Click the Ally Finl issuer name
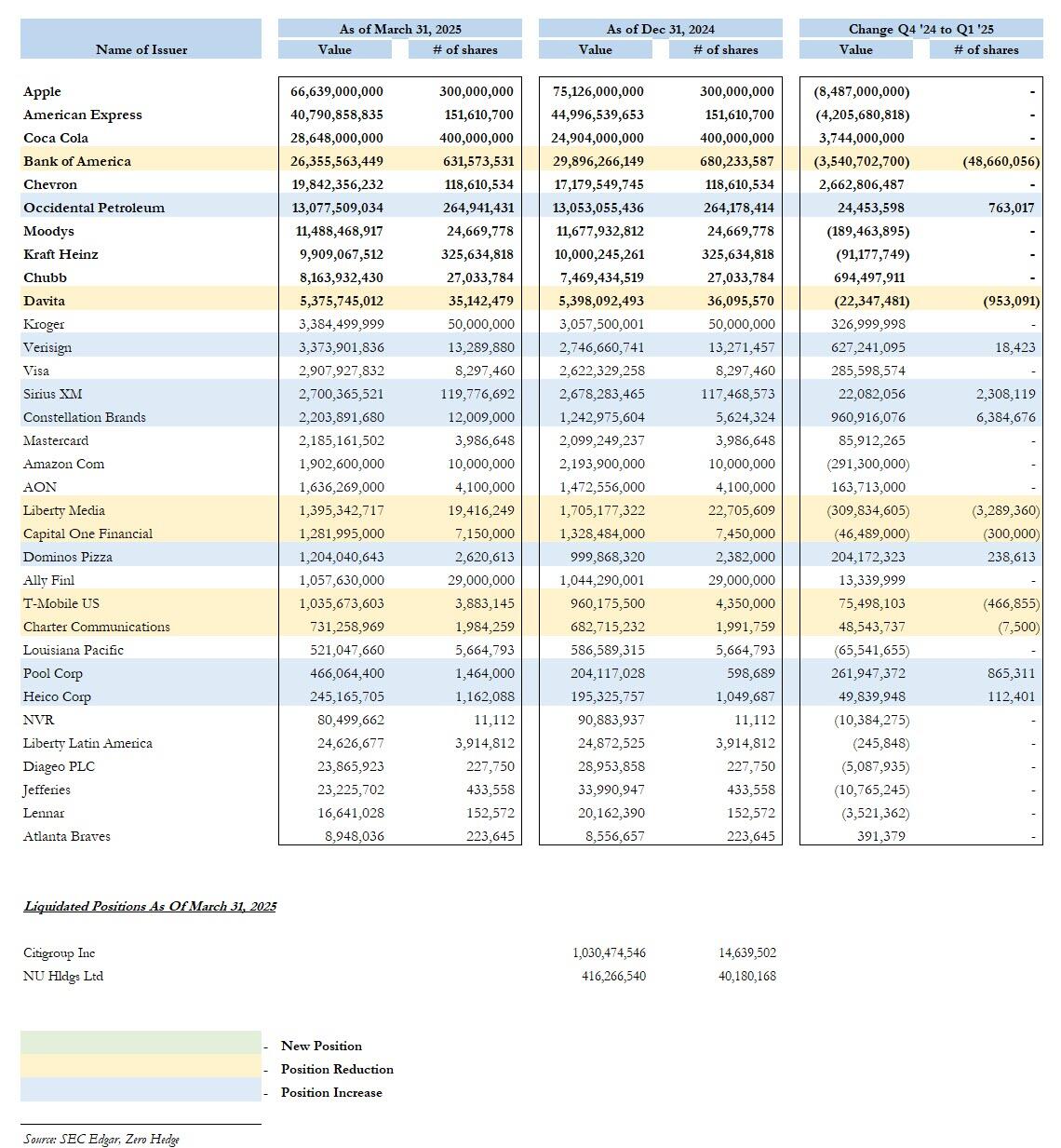 (48, 580)
